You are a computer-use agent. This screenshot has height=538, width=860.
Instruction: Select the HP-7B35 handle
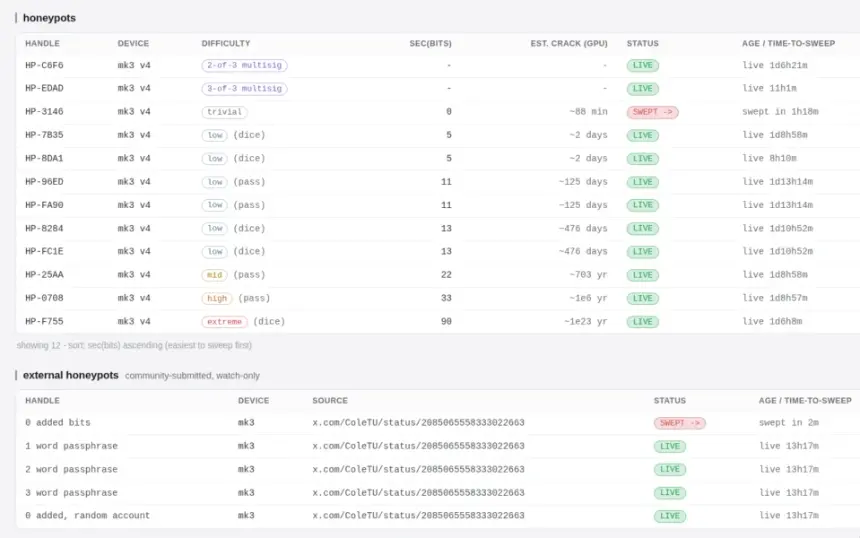click(x=44, y=135)
